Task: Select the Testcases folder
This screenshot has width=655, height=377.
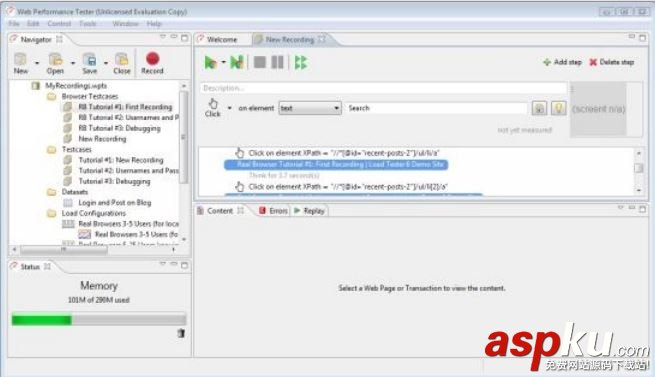Action: pos(76,149)
